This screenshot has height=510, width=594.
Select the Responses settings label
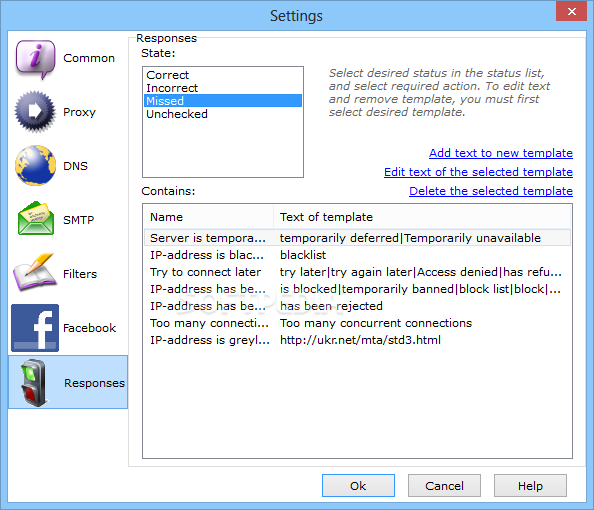point(94,383)
